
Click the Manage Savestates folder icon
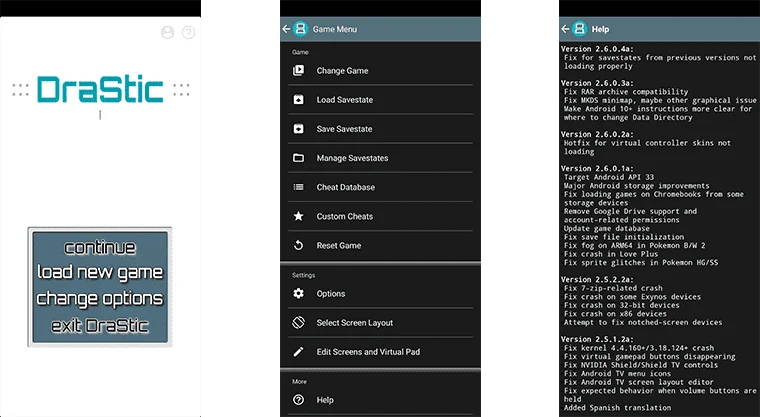coord(299,158)
